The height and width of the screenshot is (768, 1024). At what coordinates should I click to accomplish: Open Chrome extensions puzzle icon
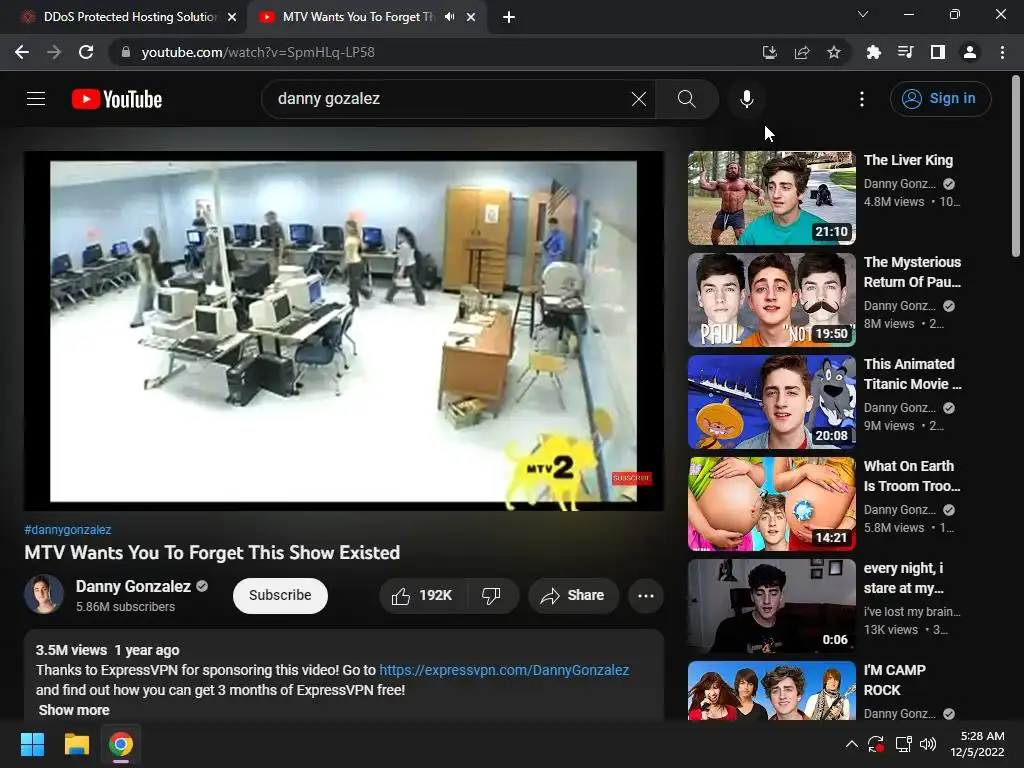pyautogui.click(x=873, y=52)
